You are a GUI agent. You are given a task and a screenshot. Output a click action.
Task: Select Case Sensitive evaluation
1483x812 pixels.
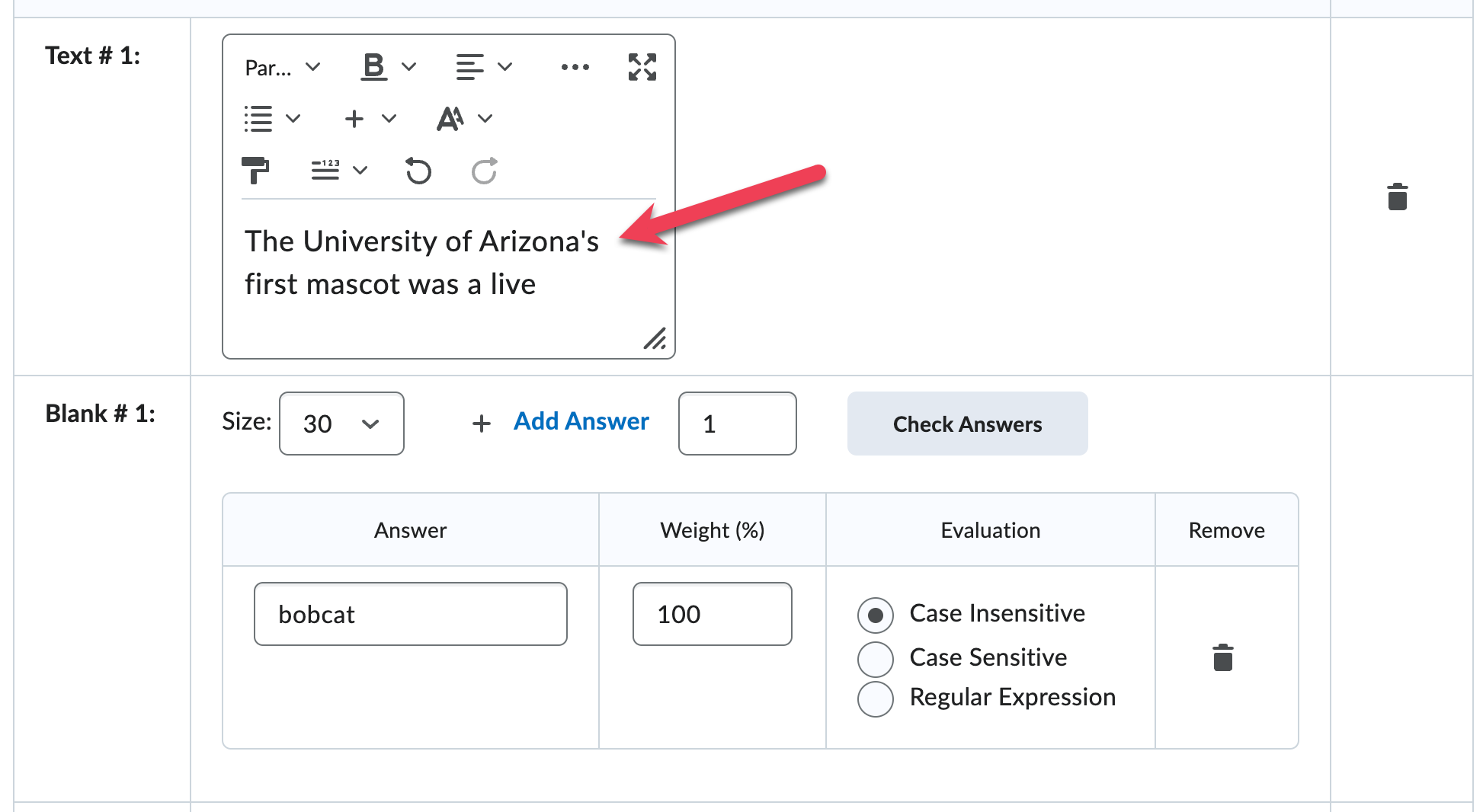click(x=876, y=659)
